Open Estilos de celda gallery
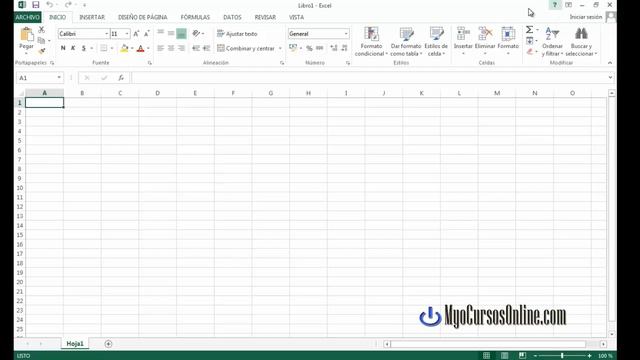Image resolution: width=640 pixels, height=360 pixels. coord(436,42)
